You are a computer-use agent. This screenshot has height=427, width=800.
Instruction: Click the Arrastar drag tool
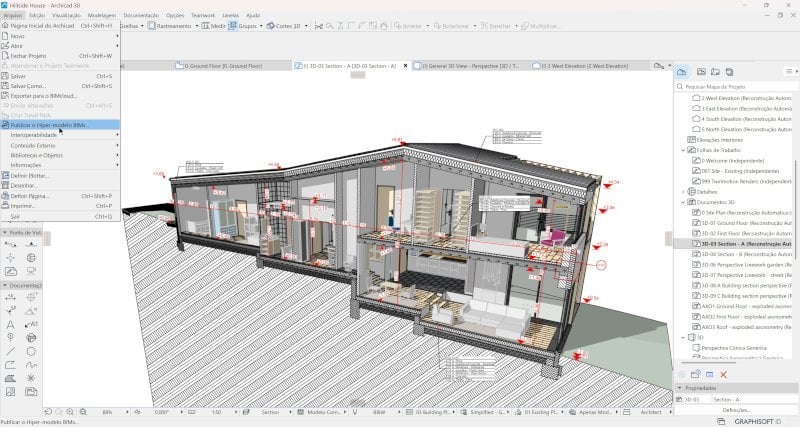point(408,26)
